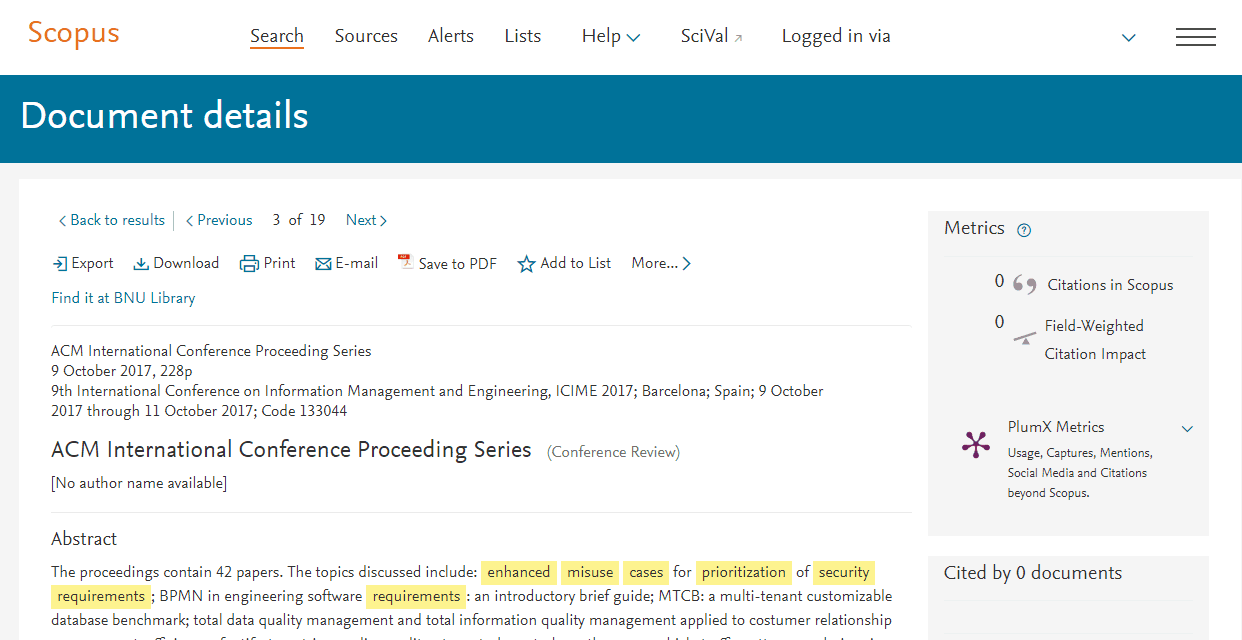Click the Save to PDF icon

tap(405, 263)
